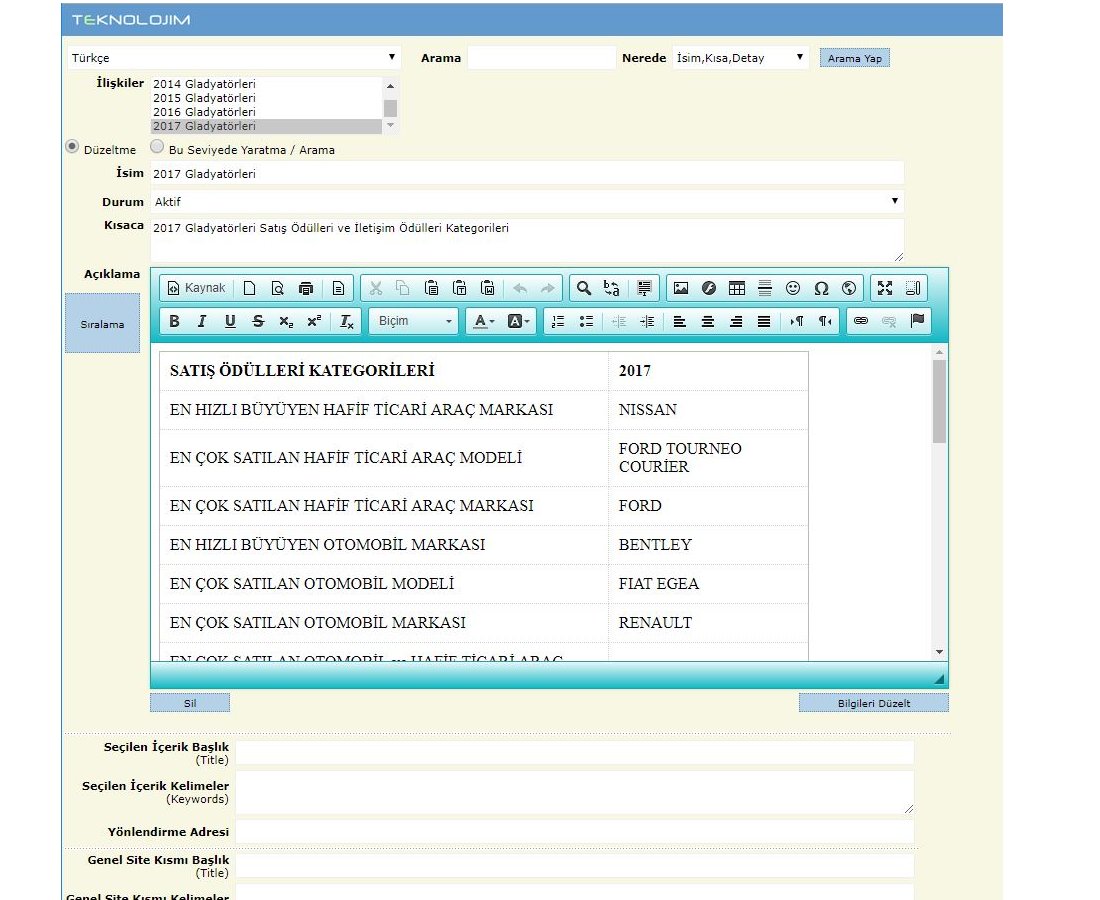Toggle bold formatting
The height and width of the screenshot is (900, 1100).
(175, 321)
